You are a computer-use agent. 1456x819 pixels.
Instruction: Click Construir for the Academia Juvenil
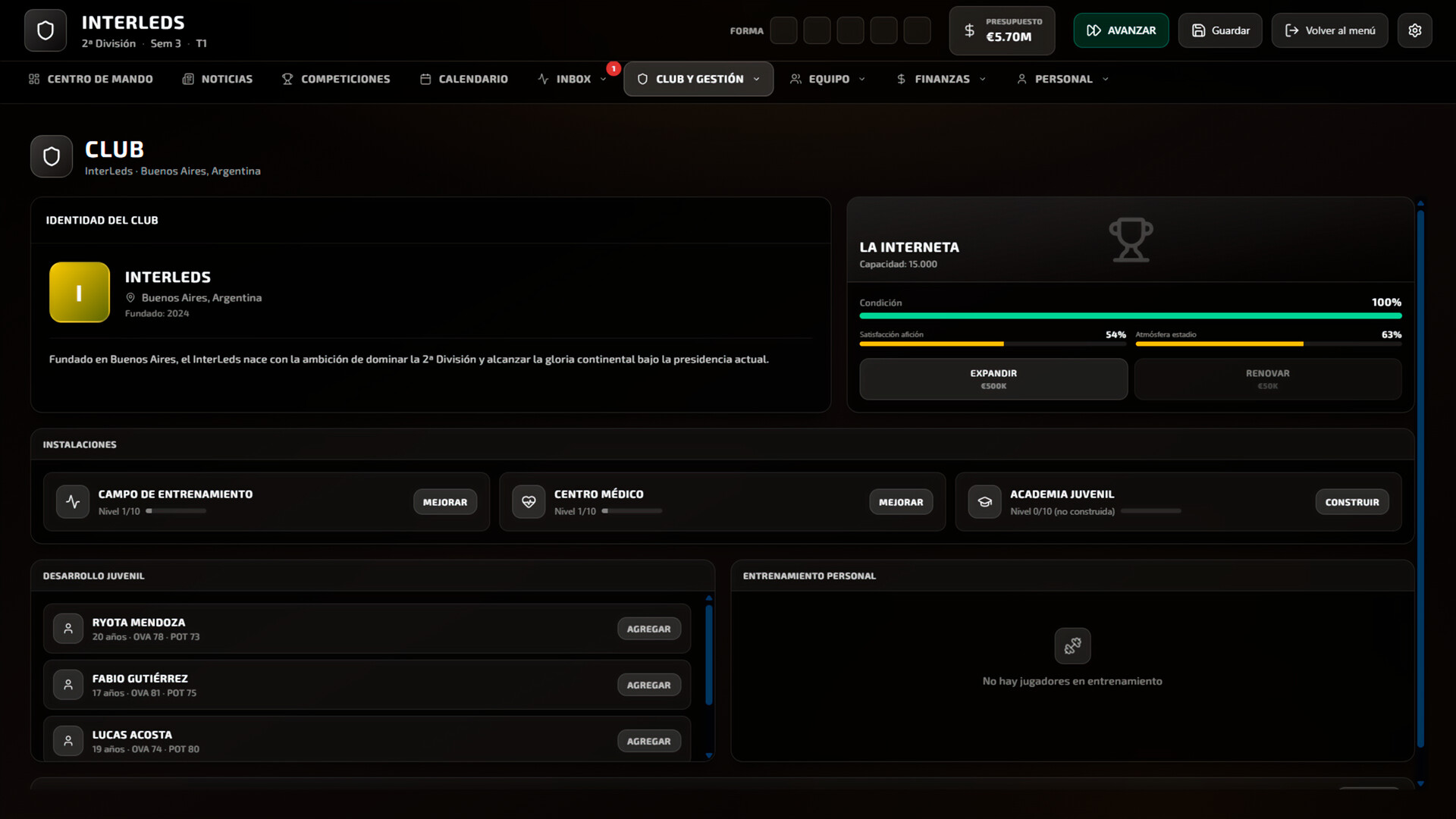click(1352, 501)
